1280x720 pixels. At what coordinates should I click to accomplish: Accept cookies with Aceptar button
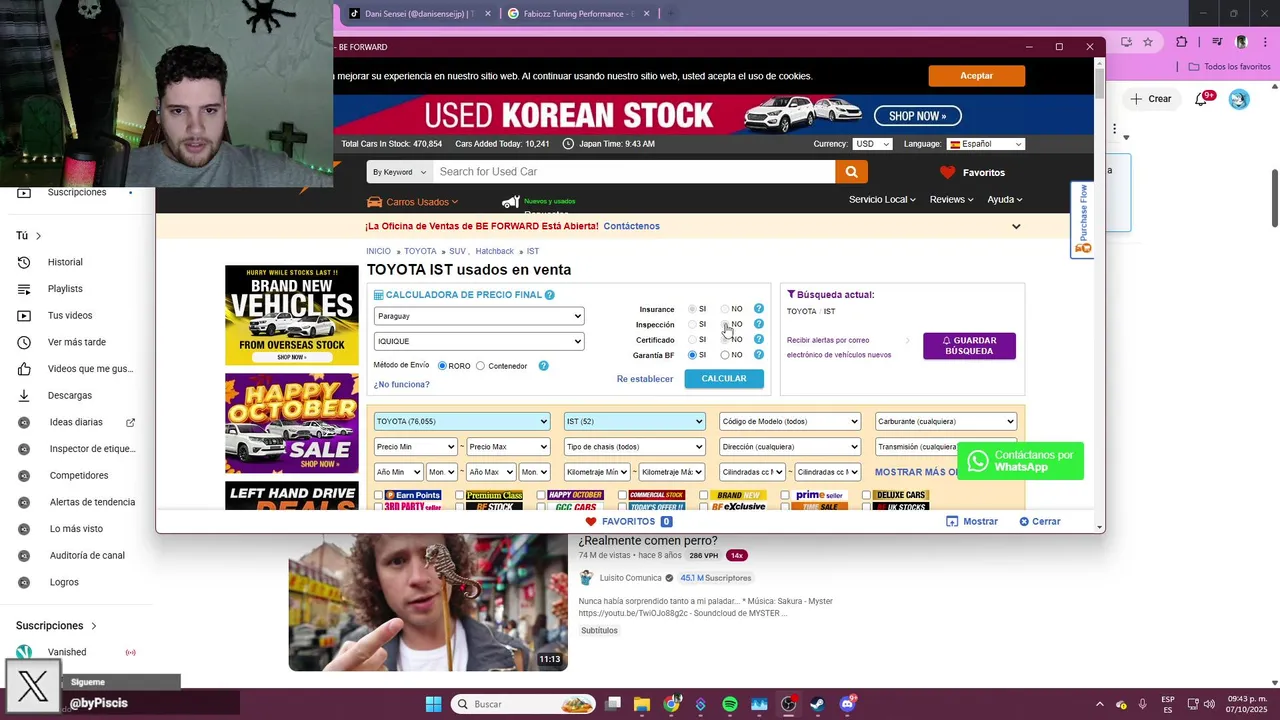[976, 76]
